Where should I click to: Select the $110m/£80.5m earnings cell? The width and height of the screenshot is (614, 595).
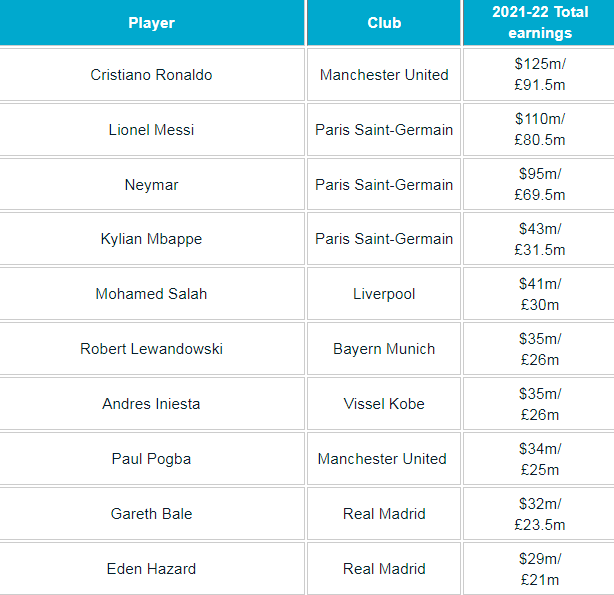(x=539, y=130)
